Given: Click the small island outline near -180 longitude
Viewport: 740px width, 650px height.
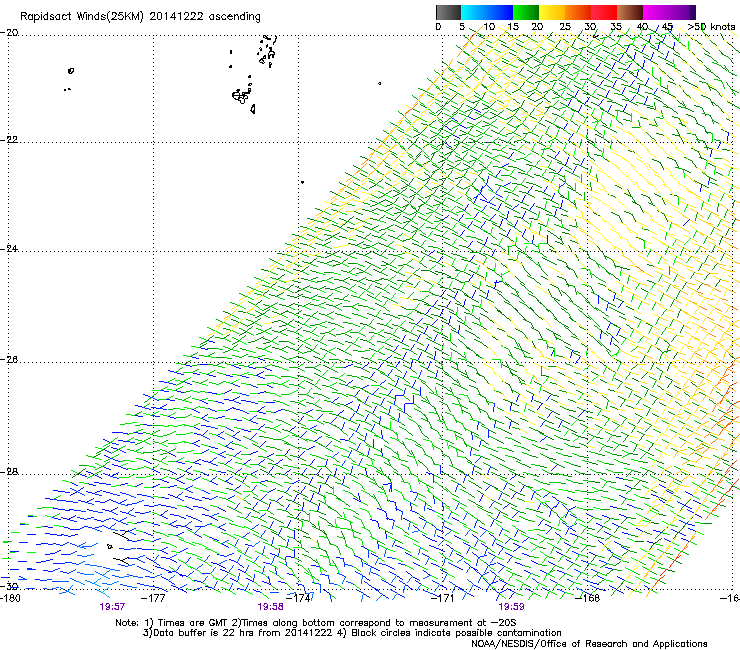Looking at the screenshot, I should click(x=71, y=71).
